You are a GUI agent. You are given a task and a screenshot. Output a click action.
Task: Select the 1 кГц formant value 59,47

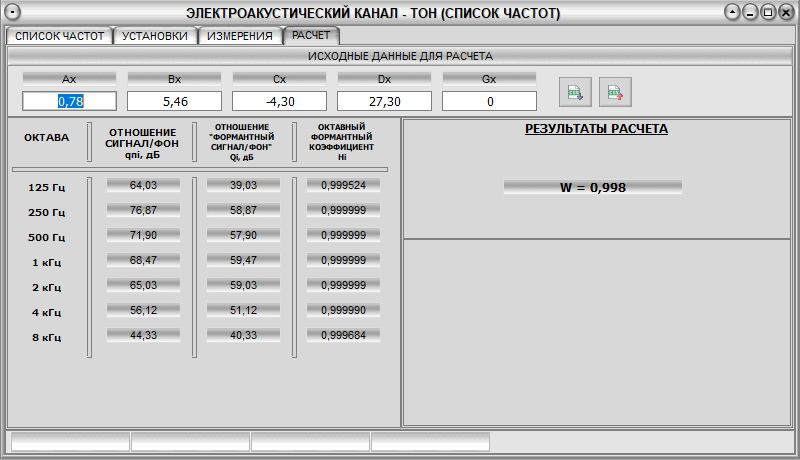click(x=243, y=260)
